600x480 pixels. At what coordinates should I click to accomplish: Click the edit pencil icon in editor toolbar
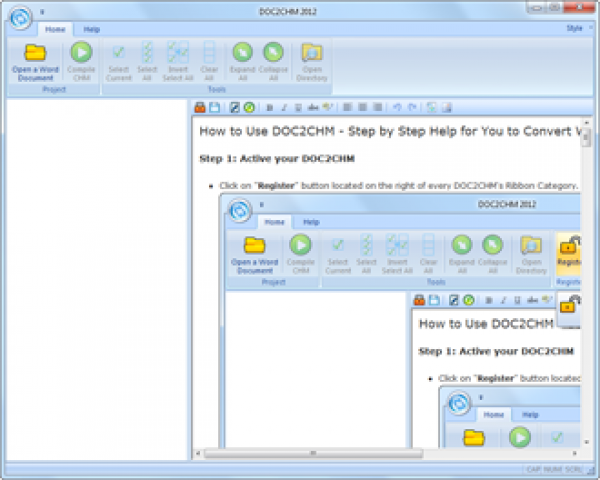pos(235,108)
